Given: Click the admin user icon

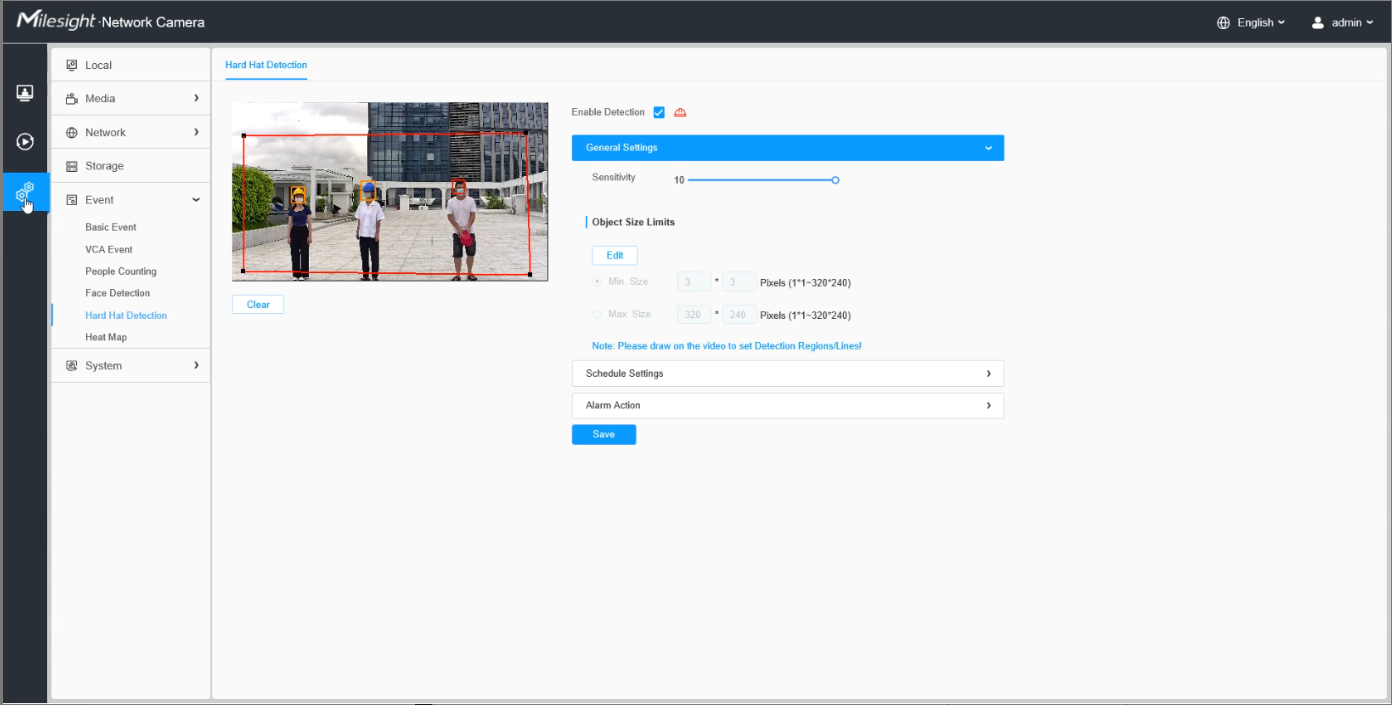Looking at the screenshot, I should click(x=1317, y=22).
